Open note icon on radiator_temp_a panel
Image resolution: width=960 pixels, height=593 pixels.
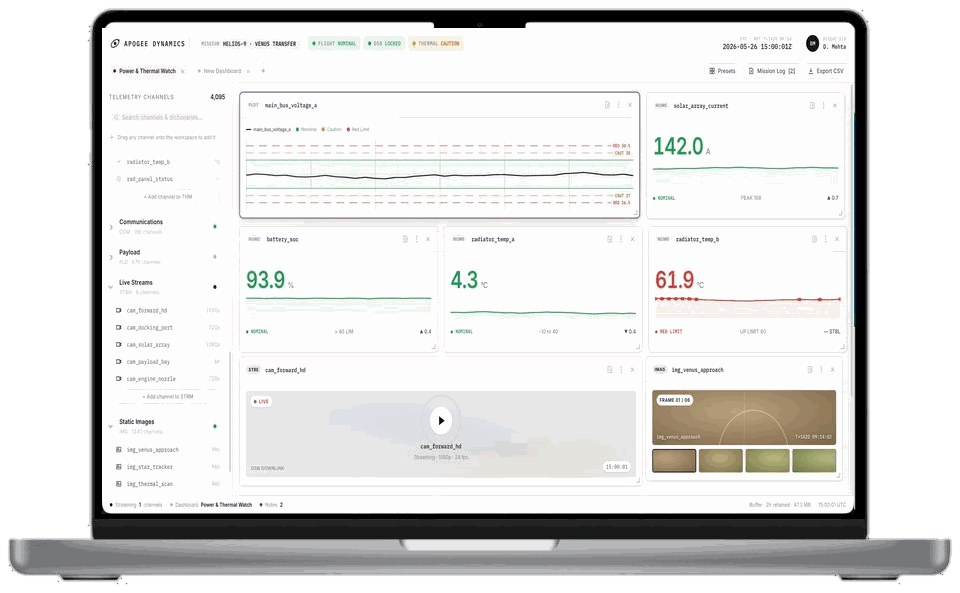coord(609,239)
